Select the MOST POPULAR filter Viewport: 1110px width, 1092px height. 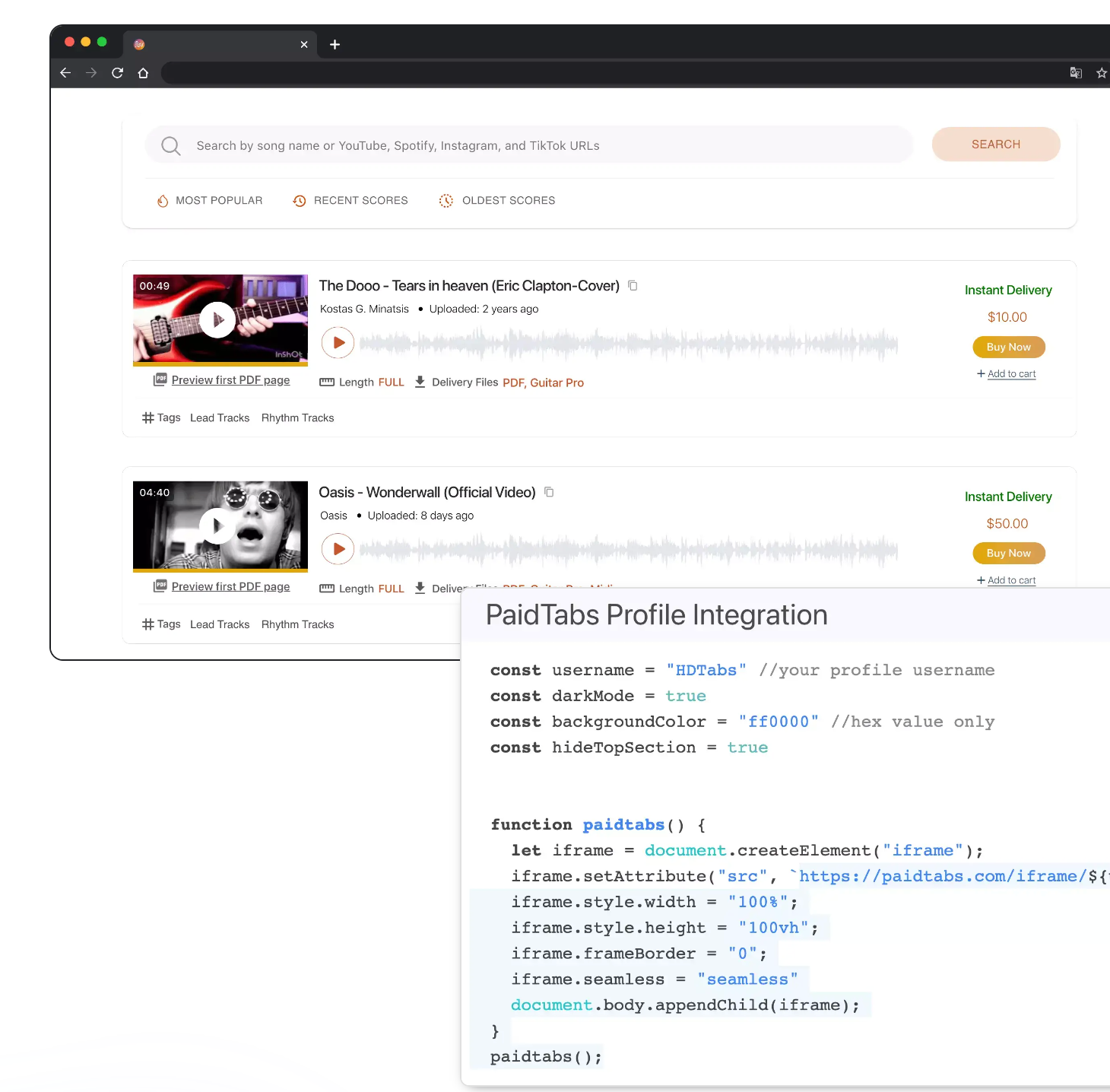[210, 201]
